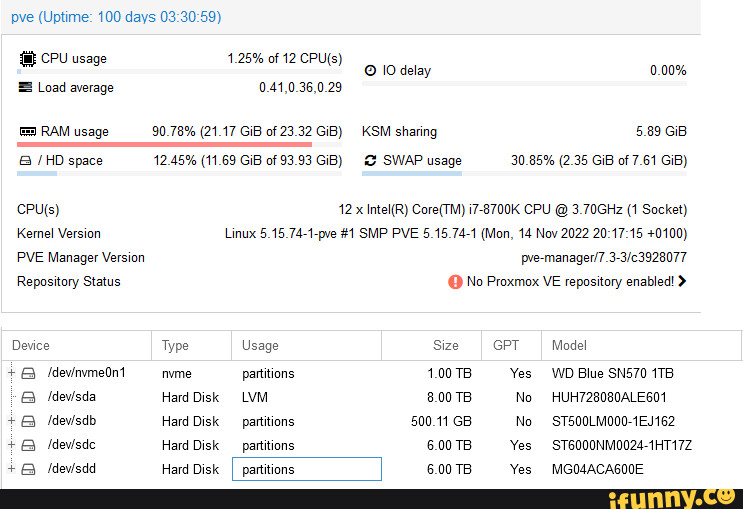Click the CPU usage chip icon

tap(27, 58)
